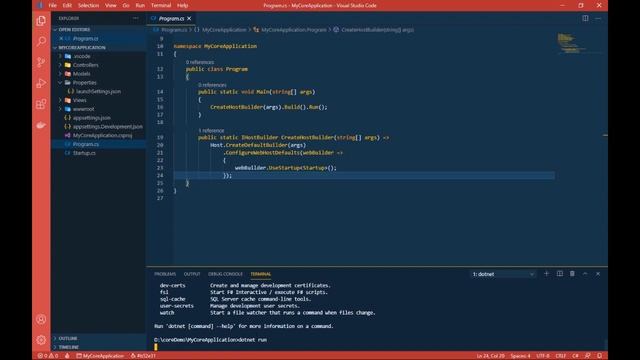Change indentation via Spaces: 4
The image size is (640, 360).
coord(520,356)
